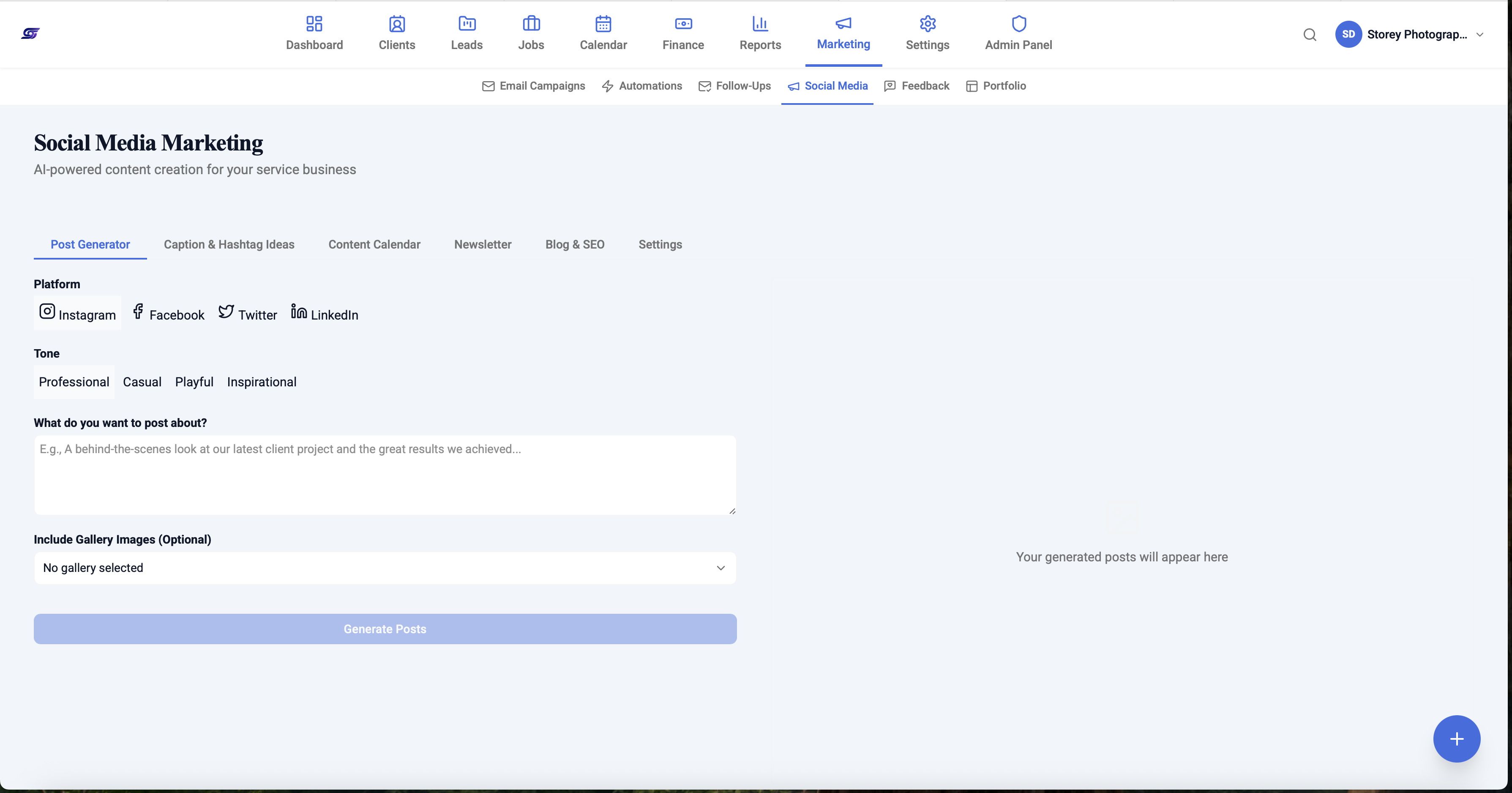Viewport: 1512px width, 793px height.
Task: Open Reports via the bar chart icon
Action: pyautogui.click(x=760, y=24)
